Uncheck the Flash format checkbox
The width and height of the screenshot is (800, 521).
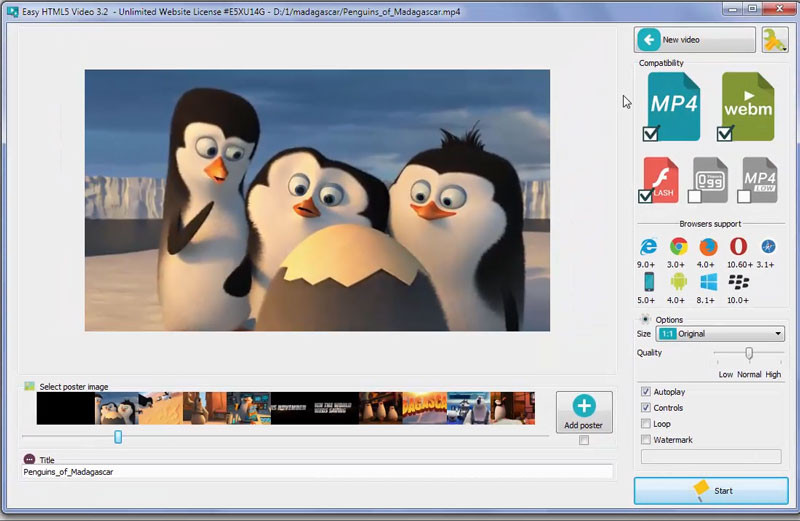pyautogui.click(x=645, y=196)
